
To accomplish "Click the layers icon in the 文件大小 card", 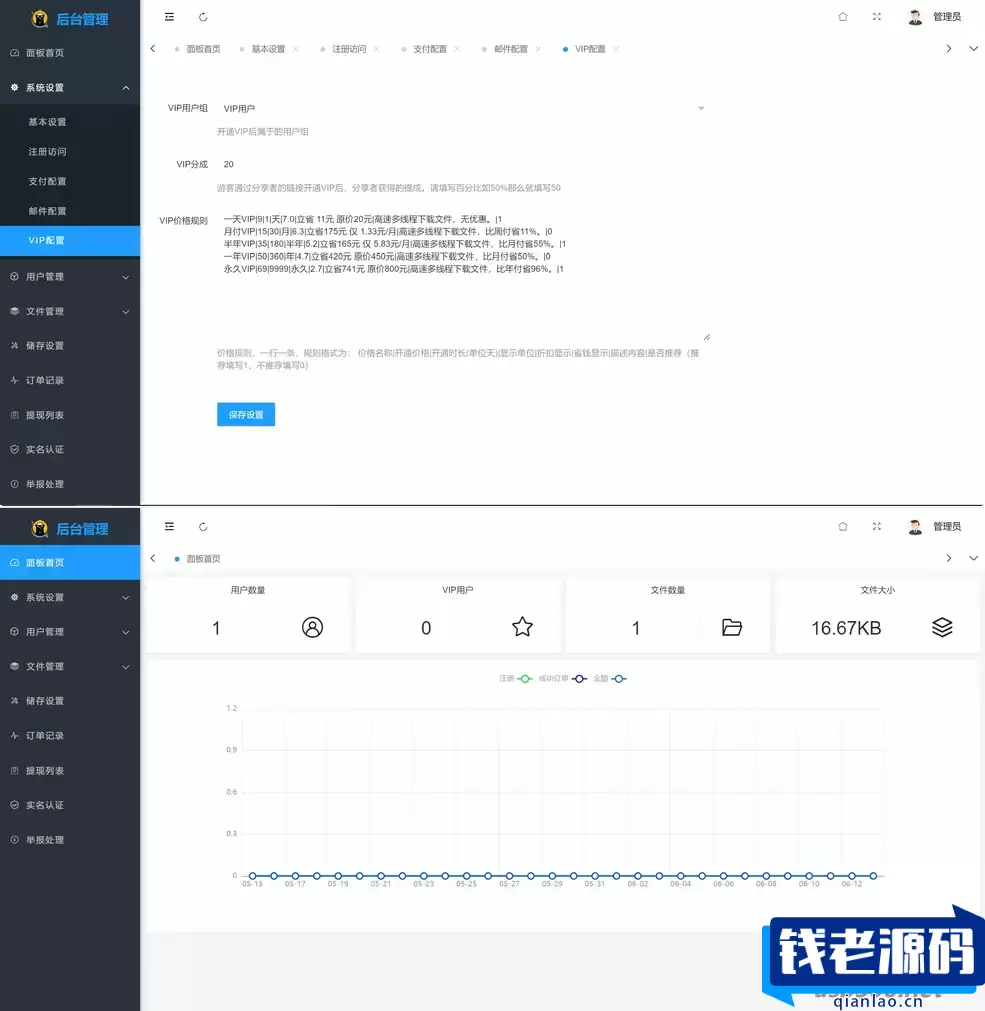I will (x=942, y=627).
